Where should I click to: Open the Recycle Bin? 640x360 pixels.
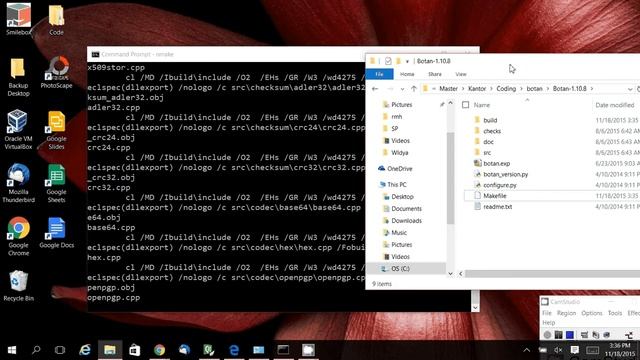pyautogui.click(x=18, y=286)
